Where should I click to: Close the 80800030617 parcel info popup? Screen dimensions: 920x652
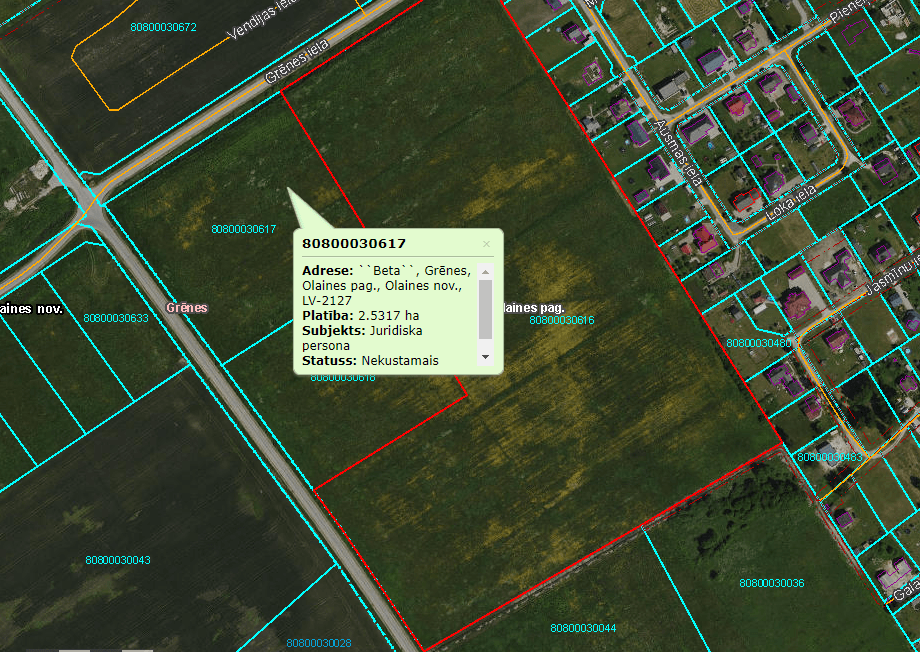tap(486, 243)
